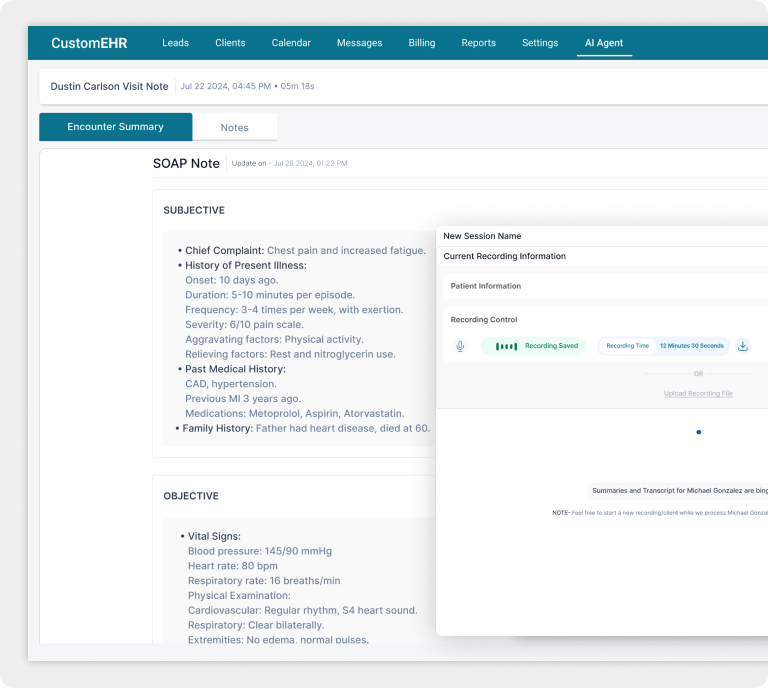Viewport: 768px width, 688px height.
Task: Select the Encounter Summary tab
Action: (x=115, y=127)
